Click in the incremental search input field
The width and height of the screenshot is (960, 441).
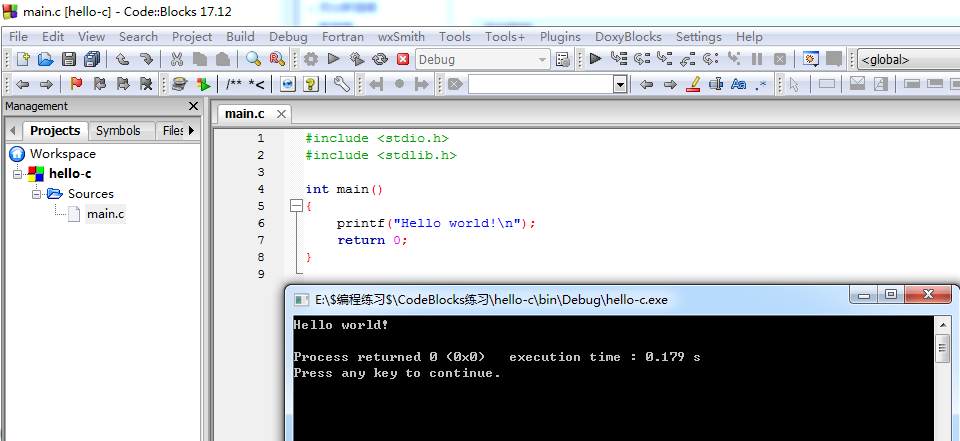click(x=541, y=84)
